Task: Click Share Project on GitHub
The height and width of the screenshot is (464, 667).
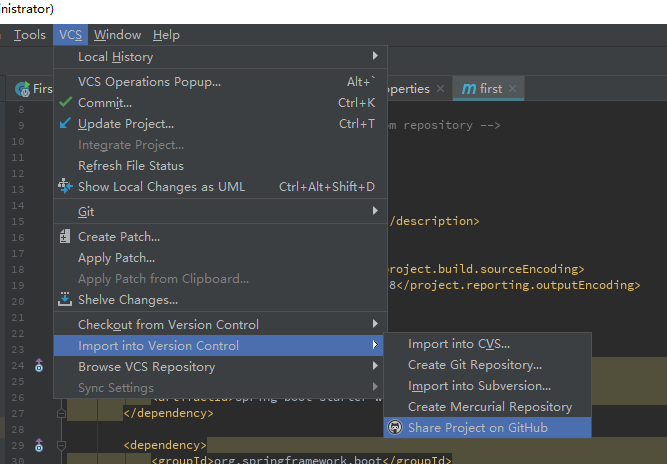Action: click(x=487, y=427)
